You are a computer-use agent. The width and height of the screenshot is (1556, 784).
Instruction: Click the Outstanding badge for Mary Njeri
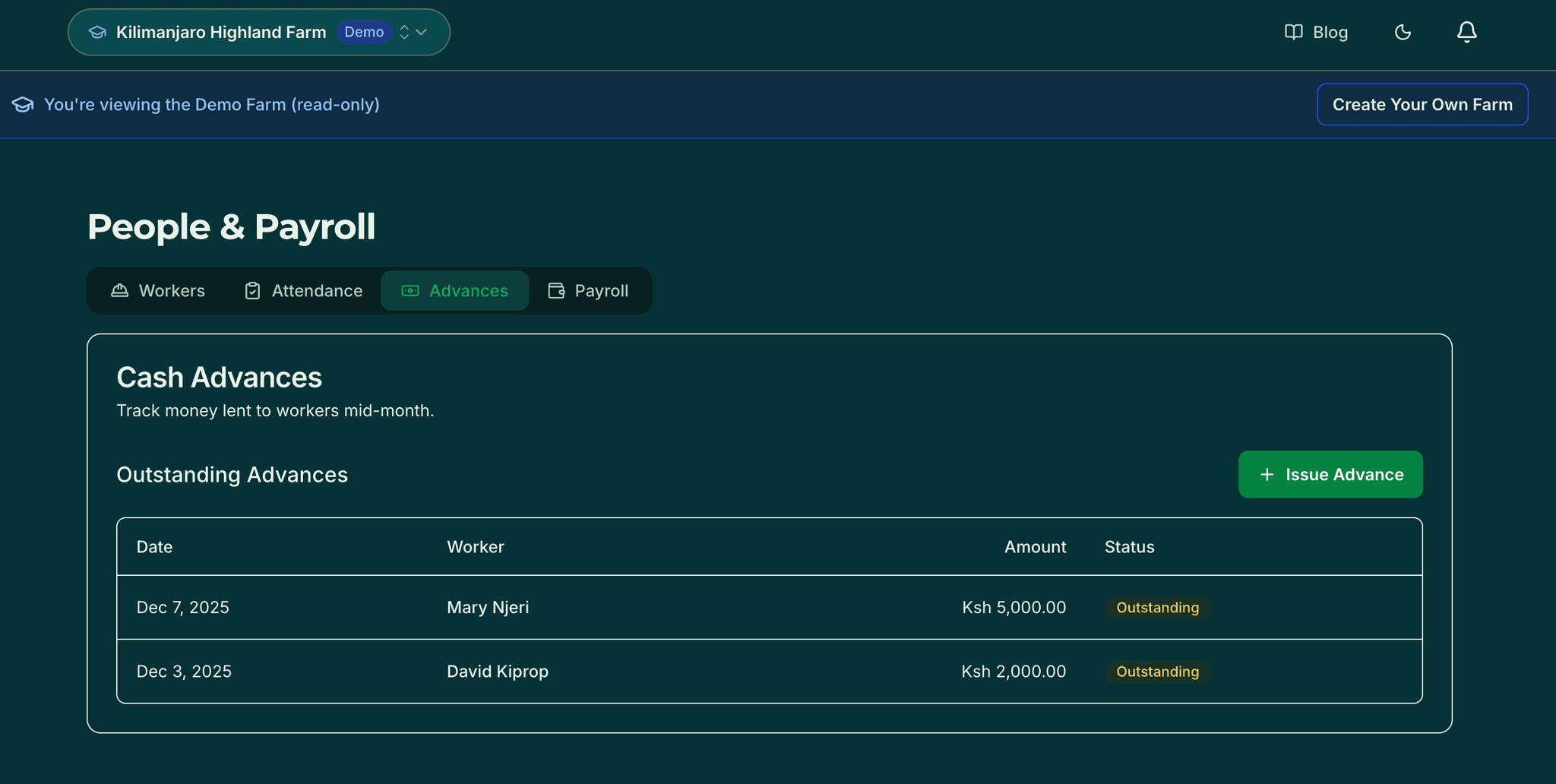(1157, 607)
